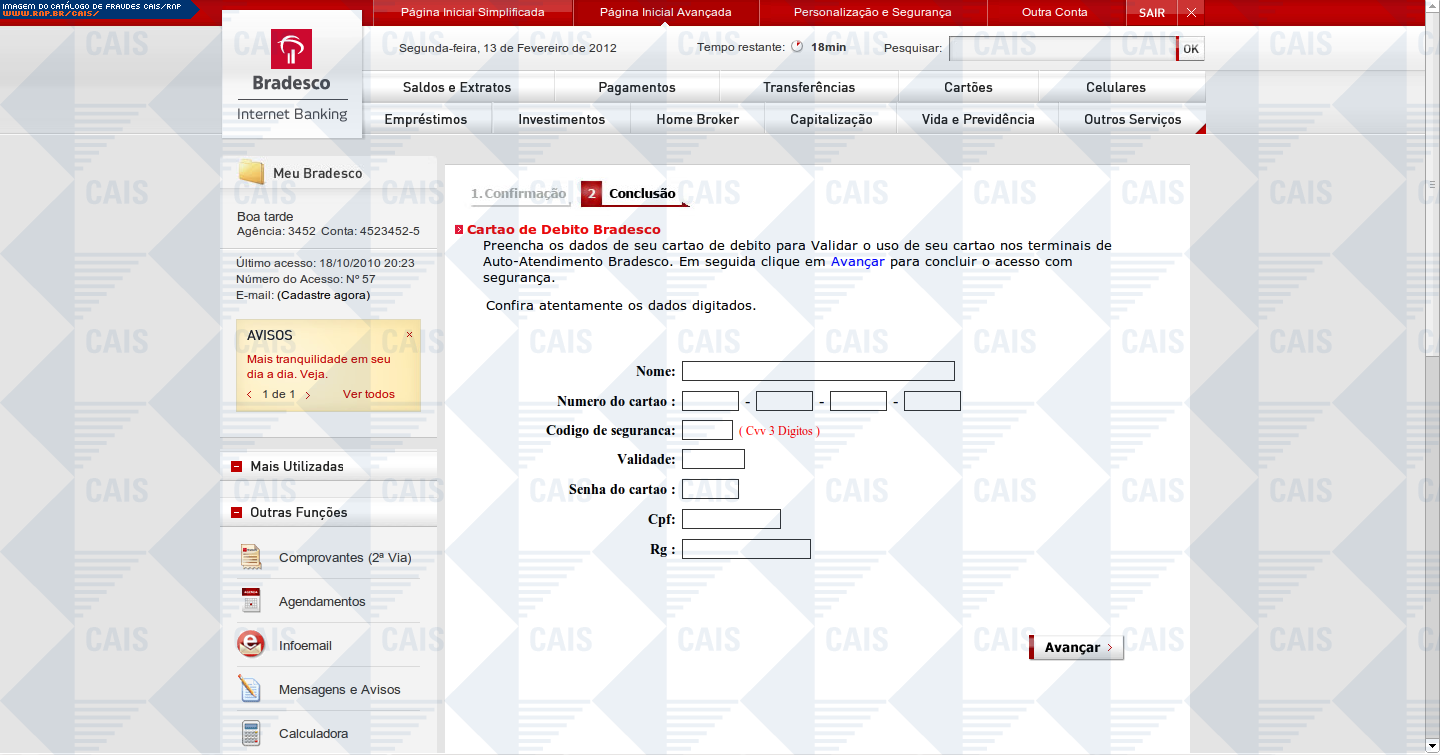The image size is (1440, 755).
Task: Click the Agendamentos calendar icon
Action: click(x=251, y=601)
